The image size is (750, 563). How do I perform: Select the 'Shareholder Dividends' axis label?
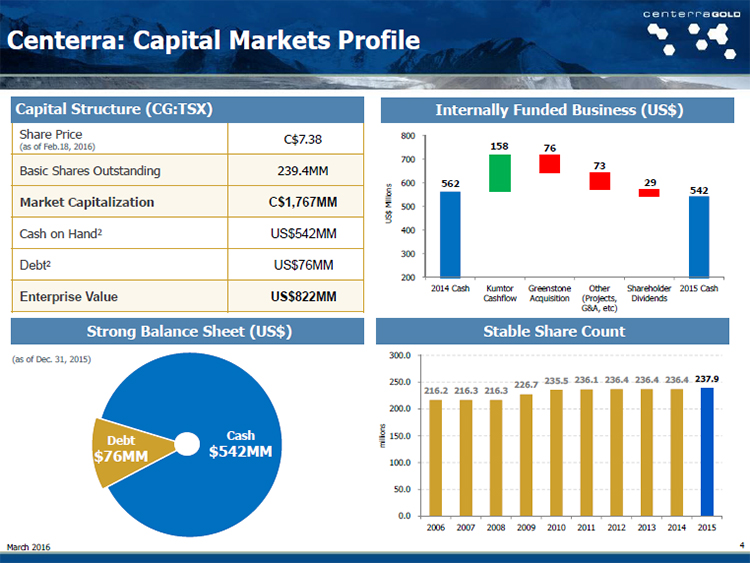(x=649, y=293)
